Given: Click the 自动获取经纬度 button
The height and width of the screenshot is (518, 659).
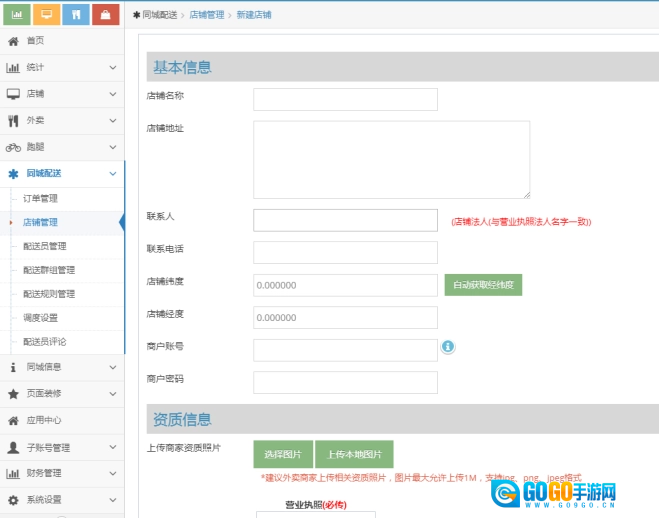Looking at the screenshot, I should (483, 285).
